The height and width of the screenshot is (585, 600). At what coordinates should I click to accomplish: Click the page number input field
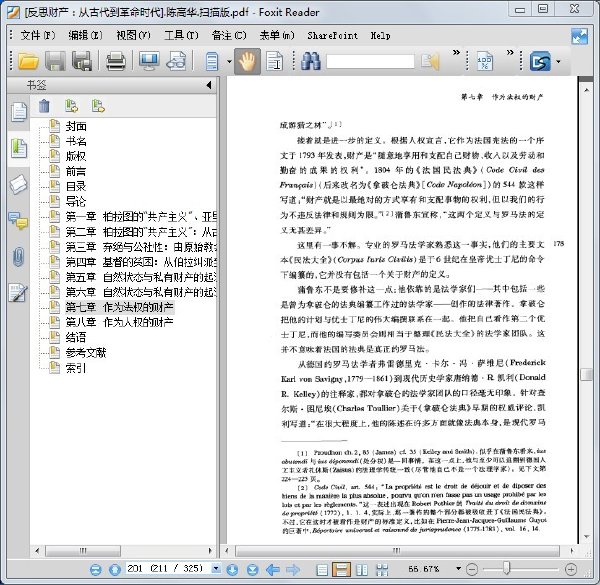168,568
